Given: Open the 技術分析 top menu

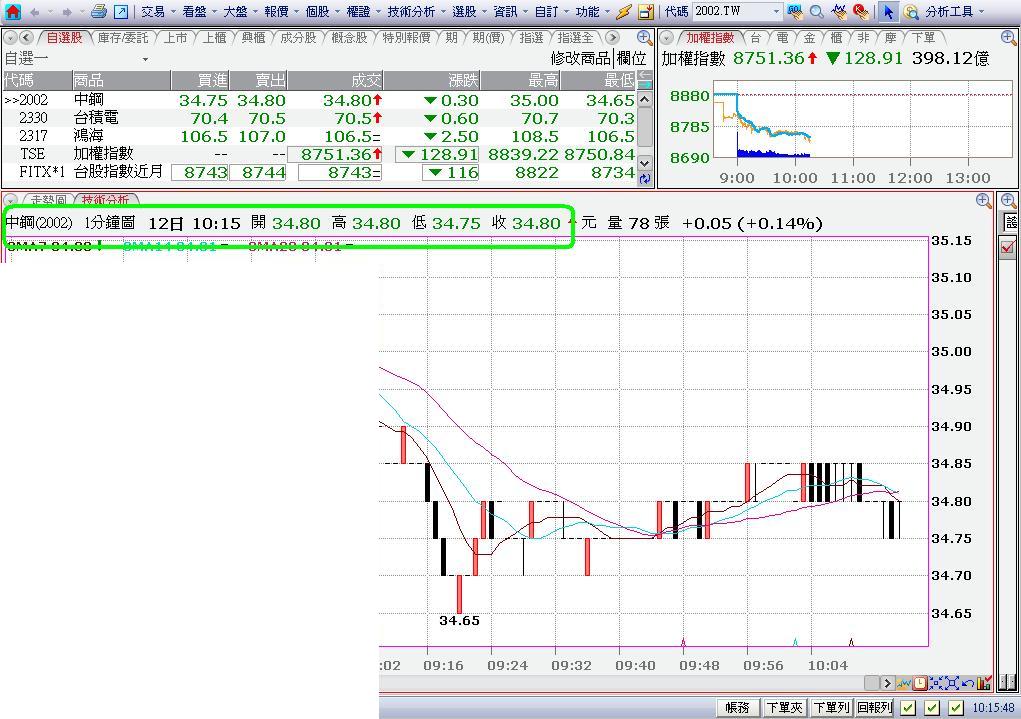Looking at the screenshot, I should click(x=416, y=12).
